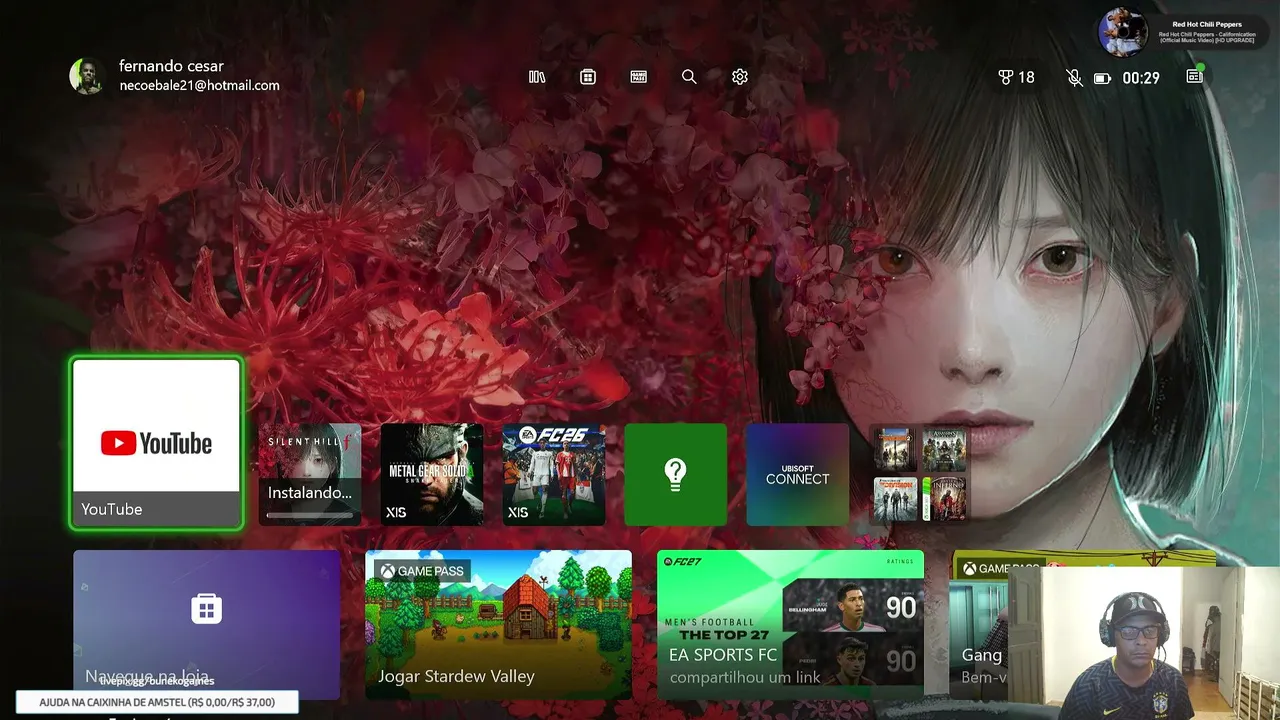Check the controller battery icon
Viewport: 1280px width, 720px height.
[x=1102, y=78]
